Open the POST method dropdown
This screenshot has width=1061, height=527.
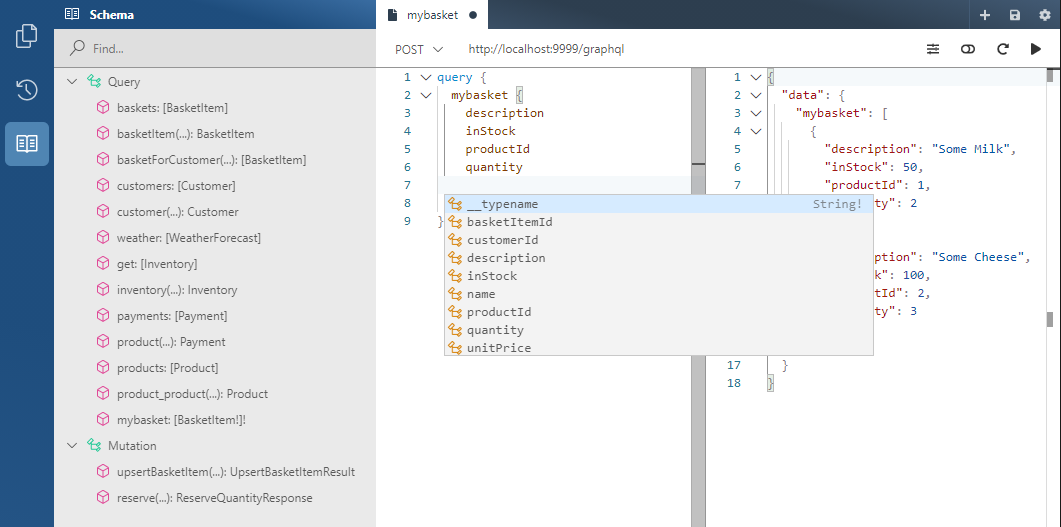[x=419, y=49]
